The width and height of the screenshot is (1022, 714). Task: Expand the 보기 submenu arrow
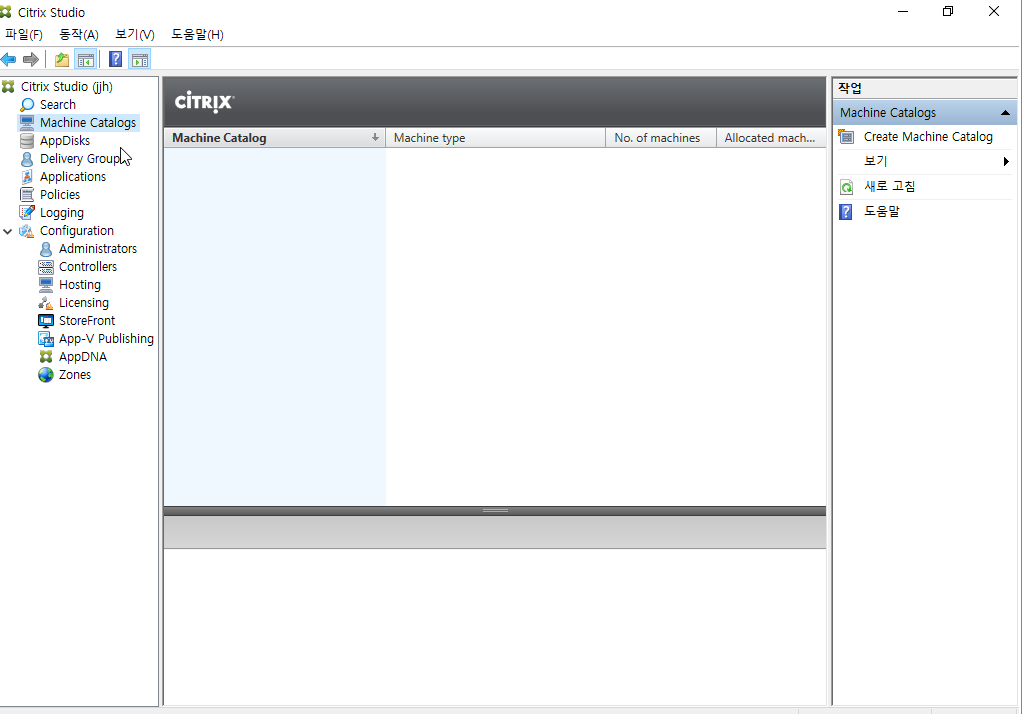click(x=1006, y=162)
